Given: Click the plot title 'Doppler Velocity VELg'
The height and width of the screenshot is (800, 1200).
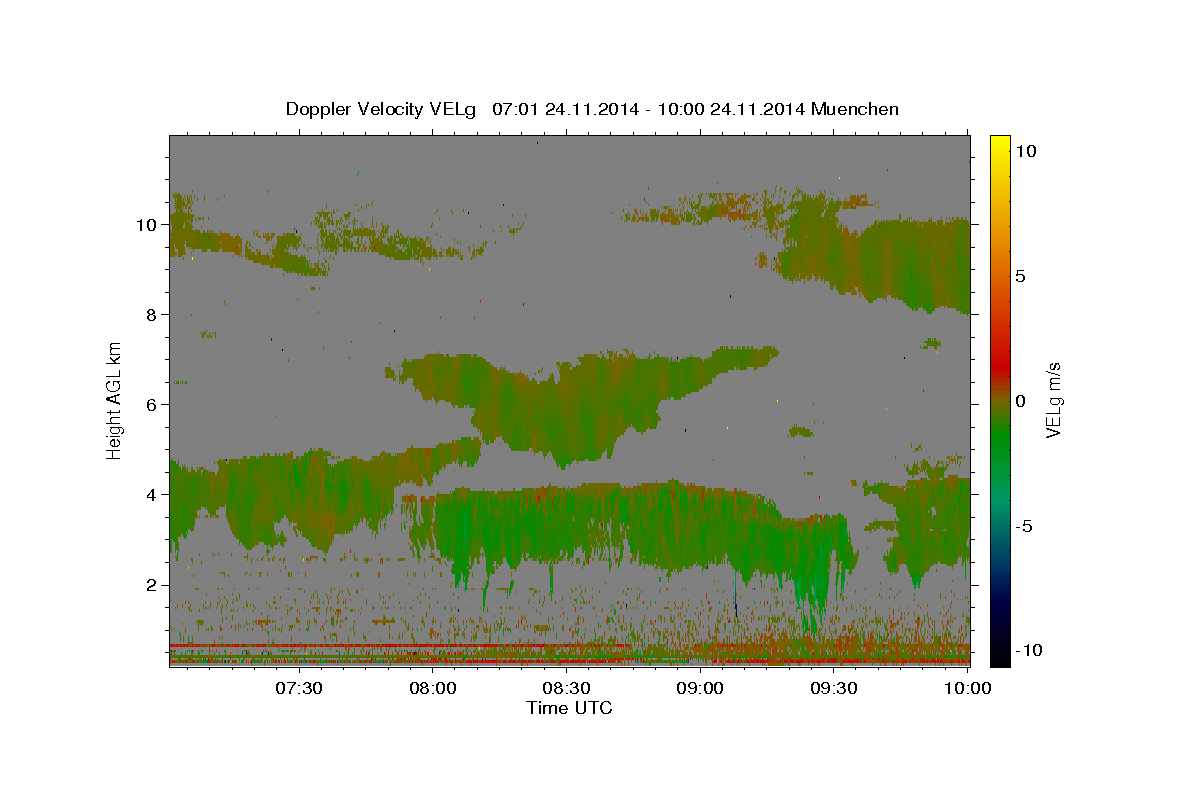Looking at the screenshot, I should tap(592, 109).
